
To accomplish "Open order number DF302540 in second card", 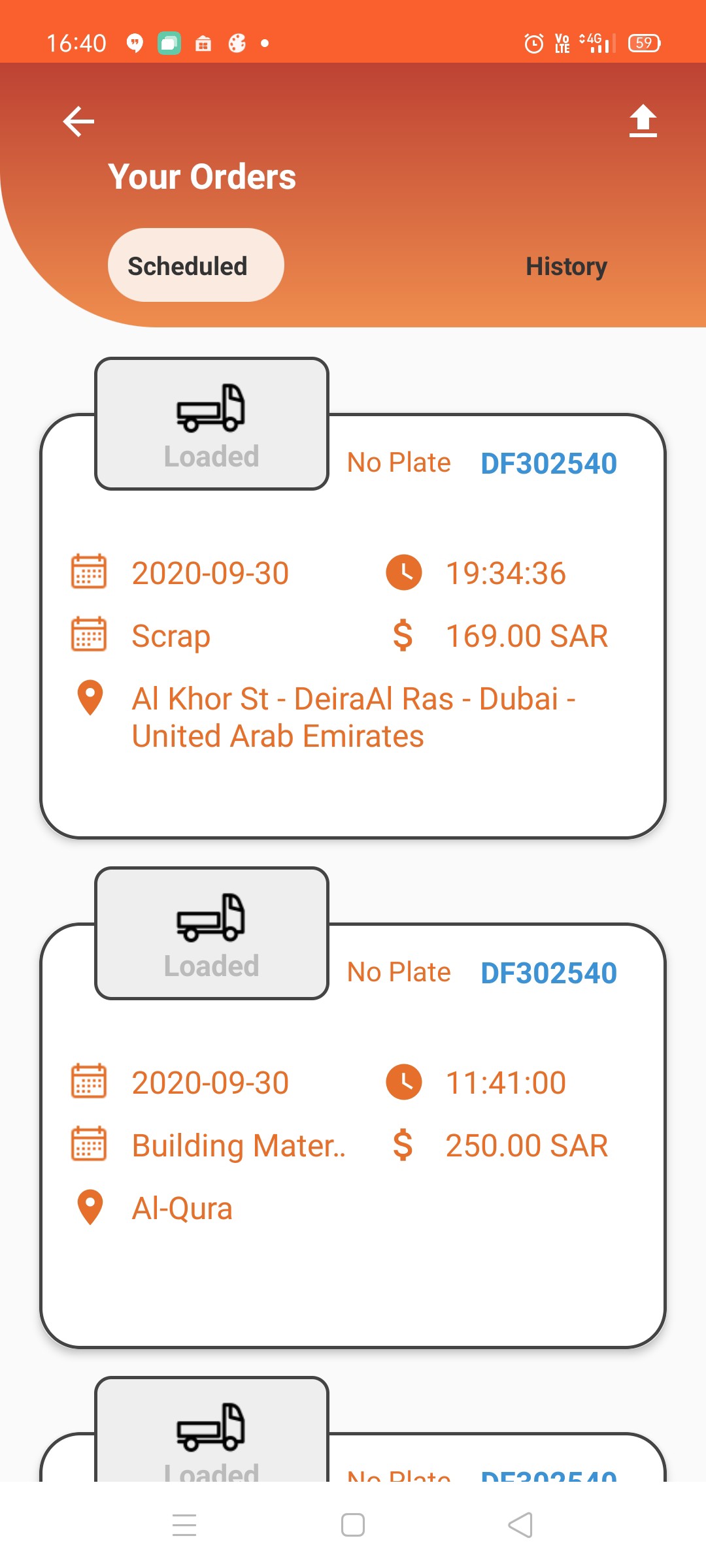I will point(548,973).
